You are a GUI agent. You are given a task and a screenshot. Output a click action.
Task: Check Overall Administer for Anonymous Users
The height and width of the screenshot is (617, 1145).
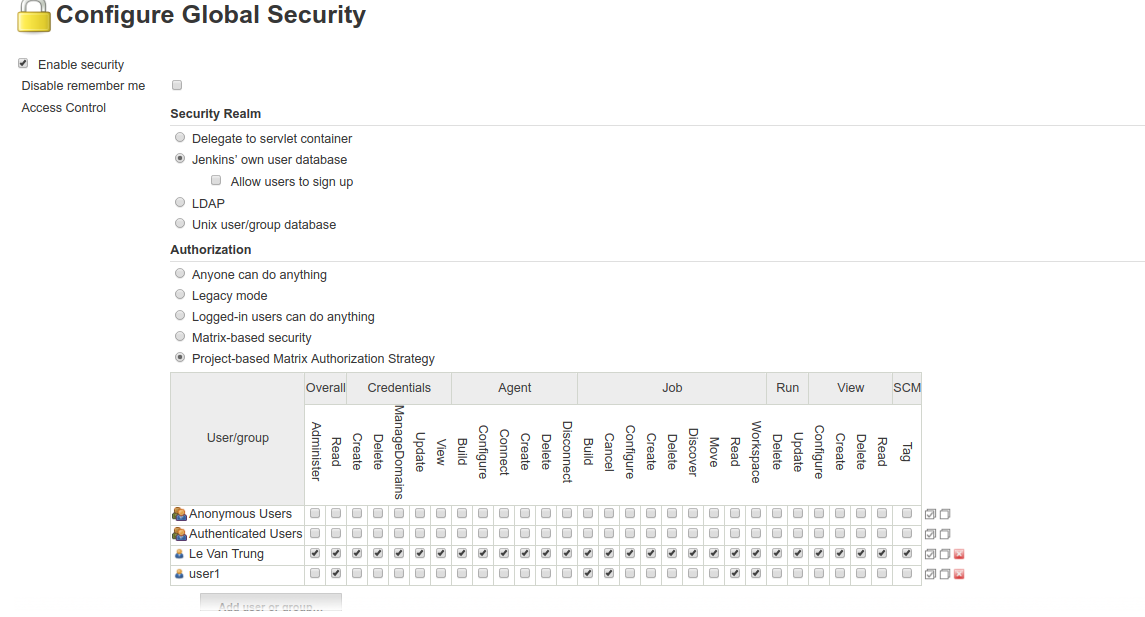tap(315, 513)
